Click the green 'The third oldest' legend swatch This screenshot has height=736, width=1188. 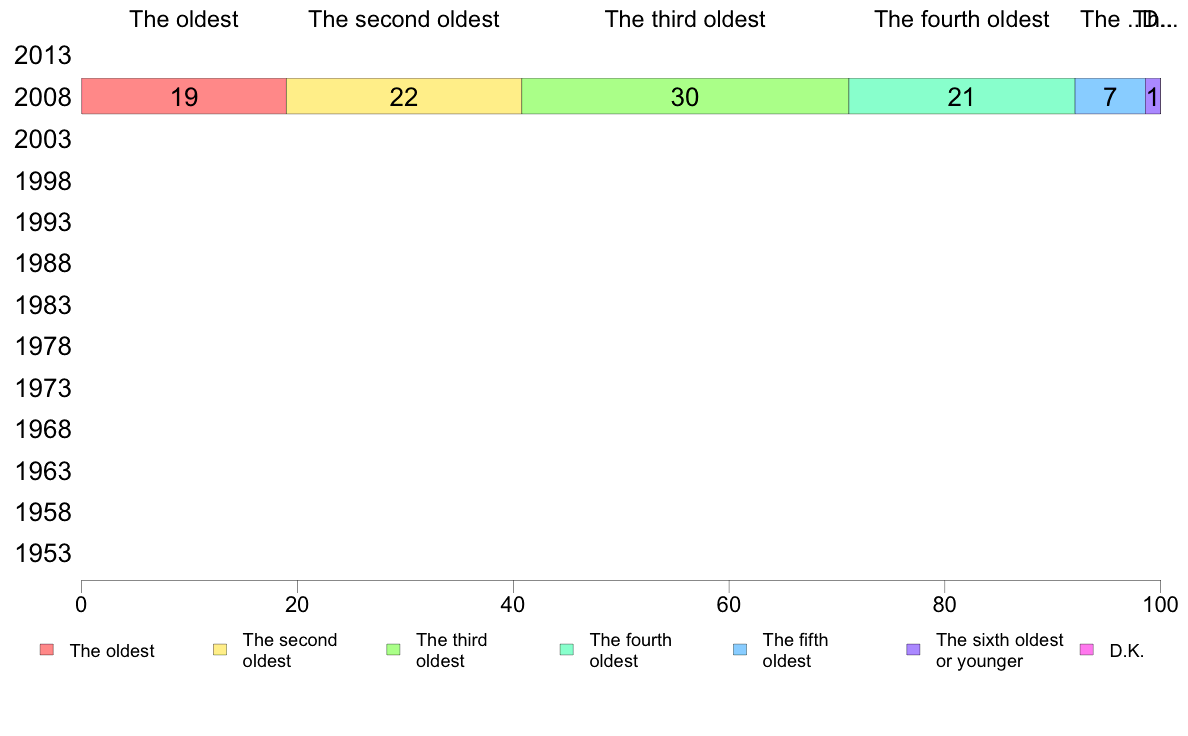[x=393, y=650]
